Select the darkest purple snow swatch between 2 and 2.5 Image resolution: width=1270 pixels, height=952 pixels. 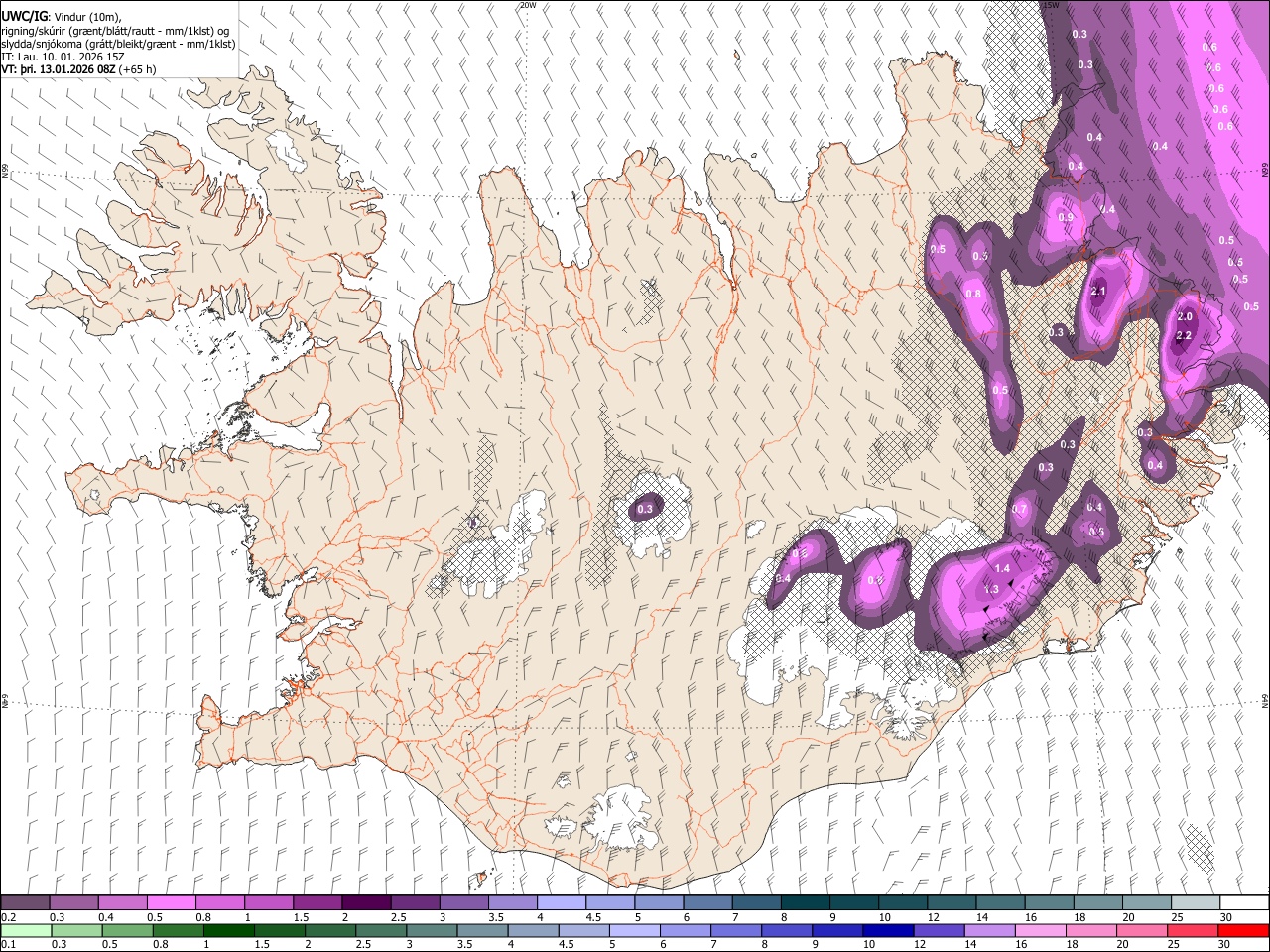pyautogui.click(x=366, y=903)
